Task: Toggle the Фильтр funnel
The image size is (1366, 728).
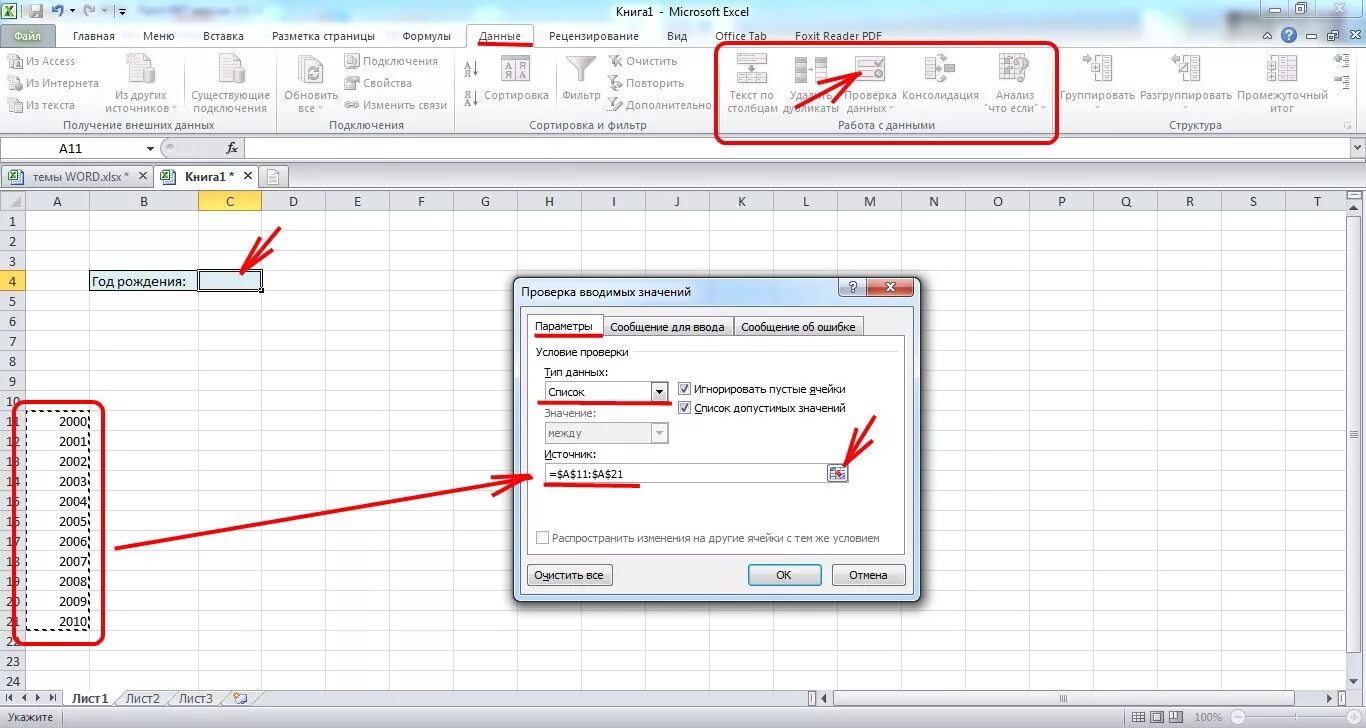Action: pyautogui.click(x=581, y=80)
